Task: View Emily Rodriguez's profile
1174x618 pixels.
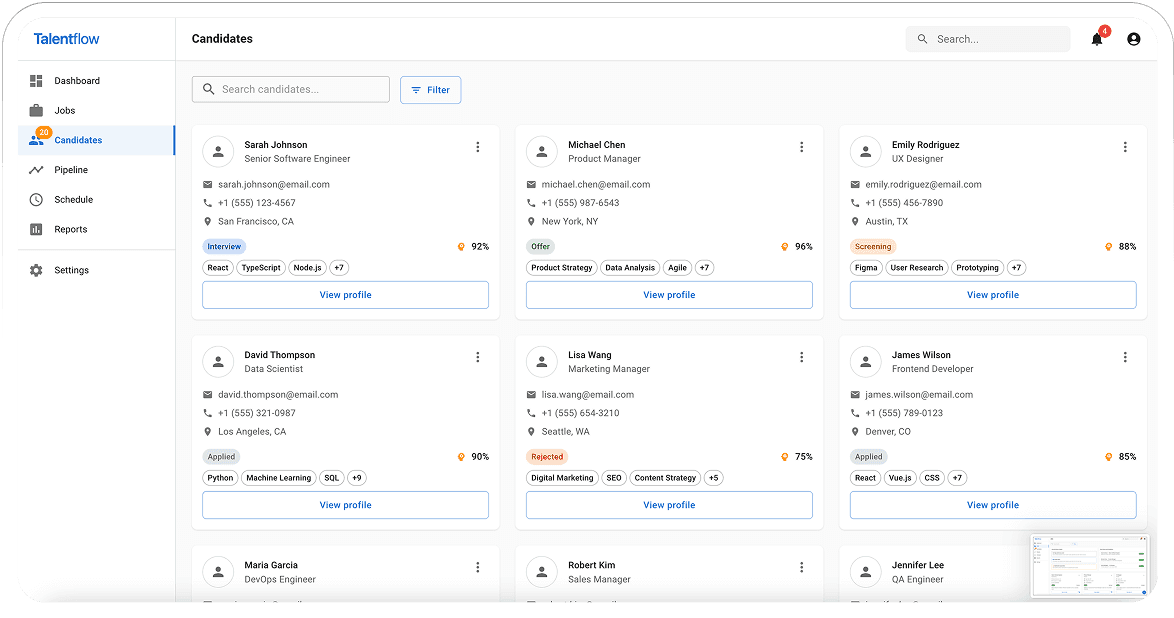Action: point(992,295)
